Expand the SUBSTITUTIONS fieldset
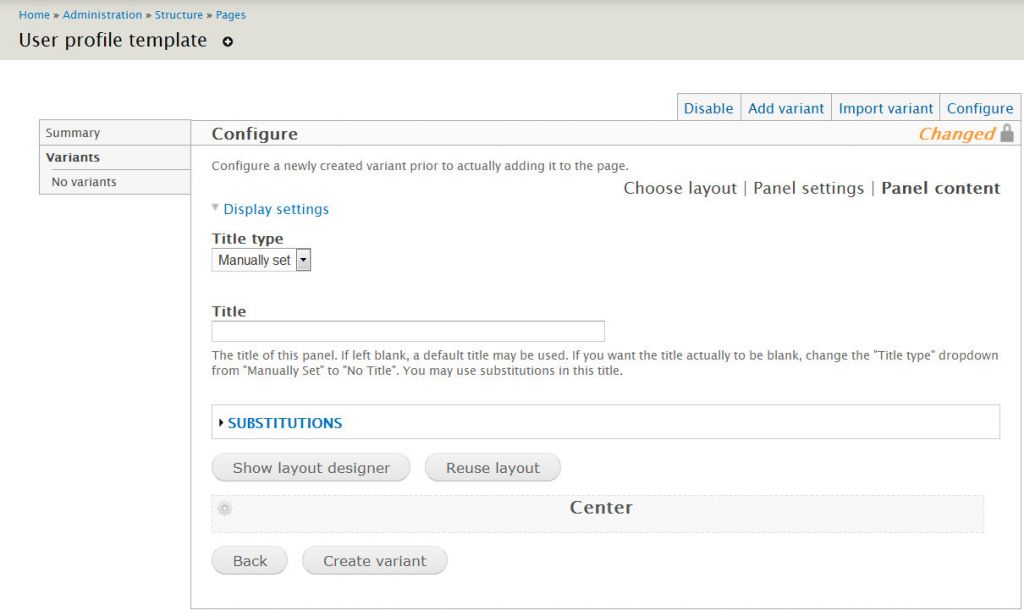The image size is (1024, 616). 284,423
